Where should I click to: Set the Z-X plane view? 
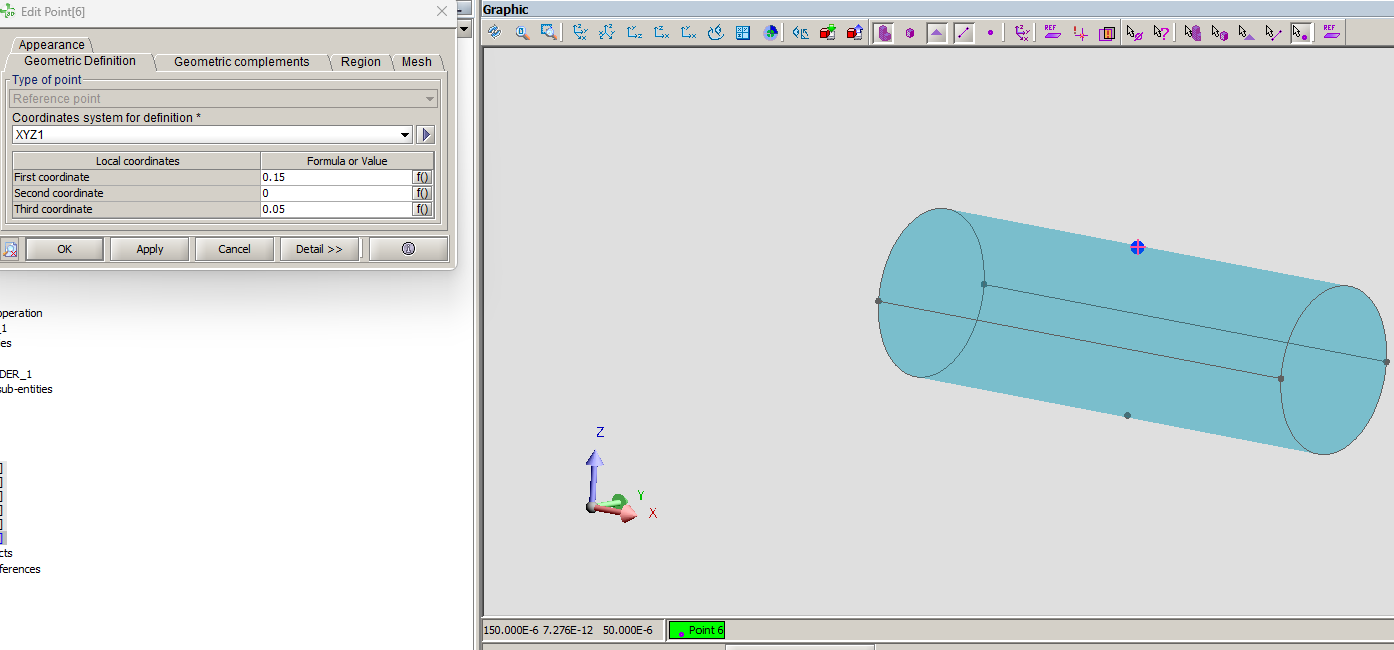tap(661, 33)
